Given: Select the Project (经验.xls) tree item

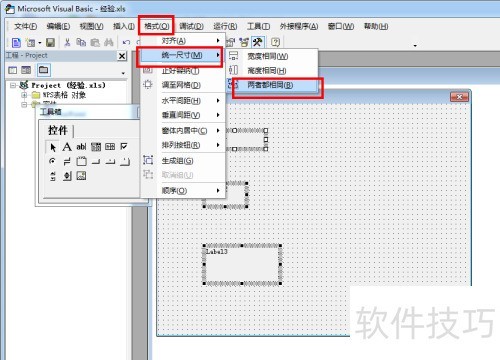Looking at the screenshot, I should click(x=68, y=85).
